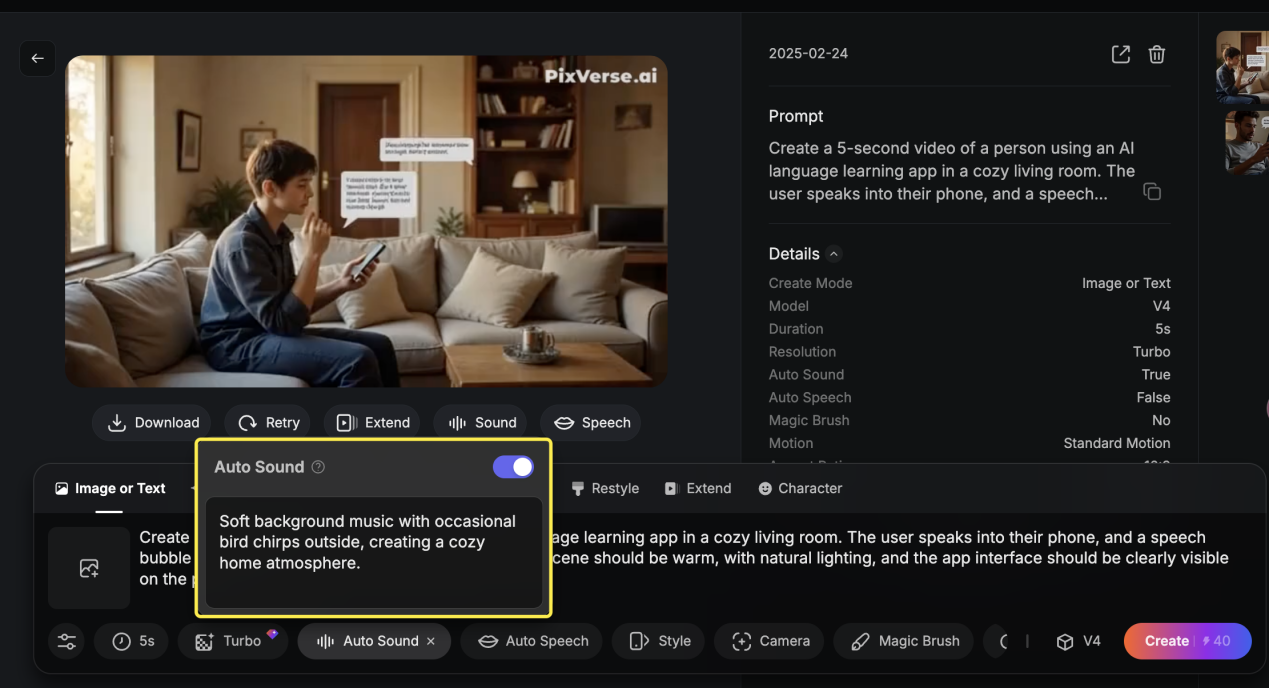Open the Camera motion option
Viewport: 1269px width, 688px height.
769,641
